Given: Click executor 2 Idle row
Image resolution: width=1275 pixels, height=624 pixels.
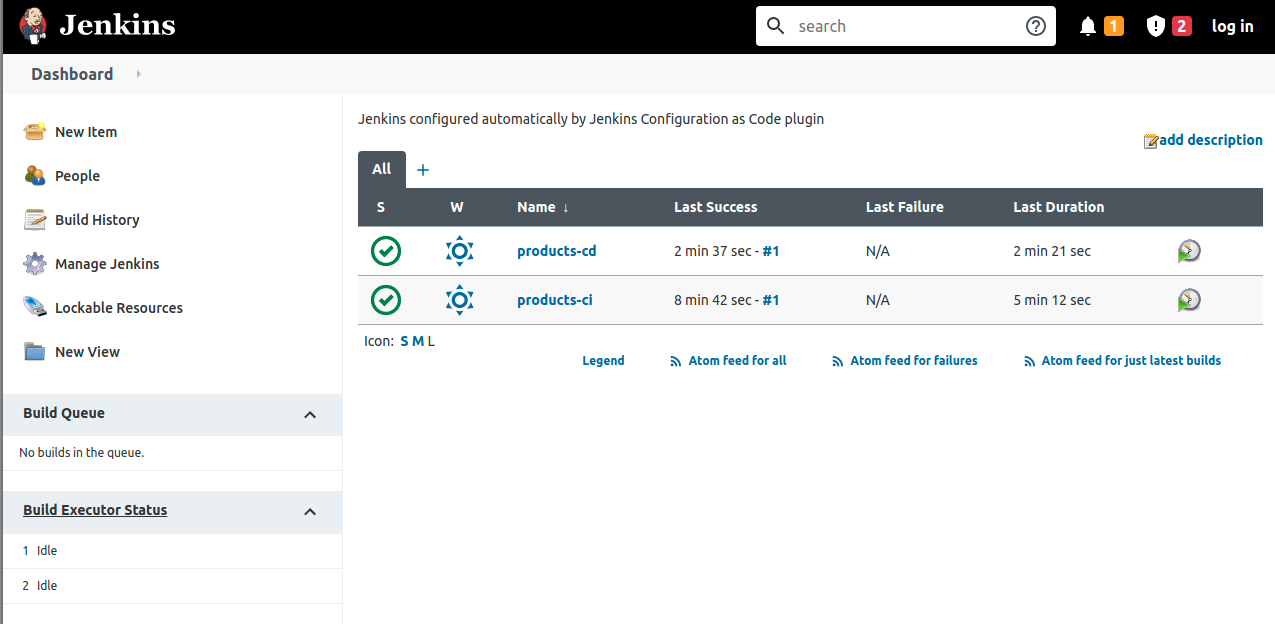Looking at the screenshot, I should pyautogui.click(x=172, y=586).
